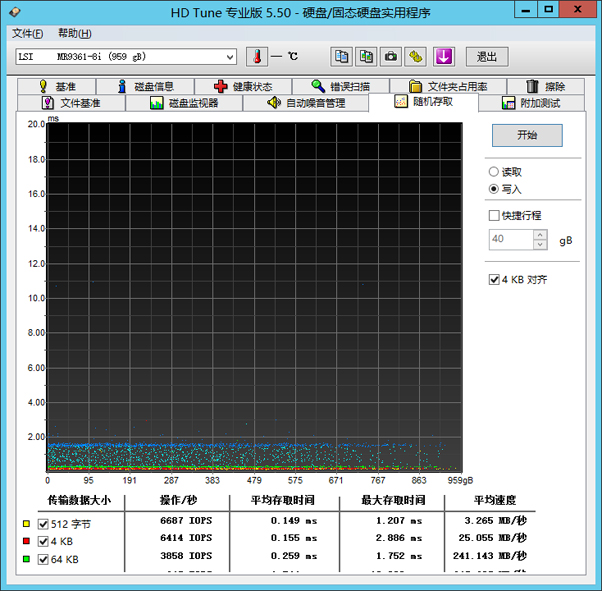
Task: Click the 操作/秒 column header
Action: pyautogui.click(x=178, y=500)
